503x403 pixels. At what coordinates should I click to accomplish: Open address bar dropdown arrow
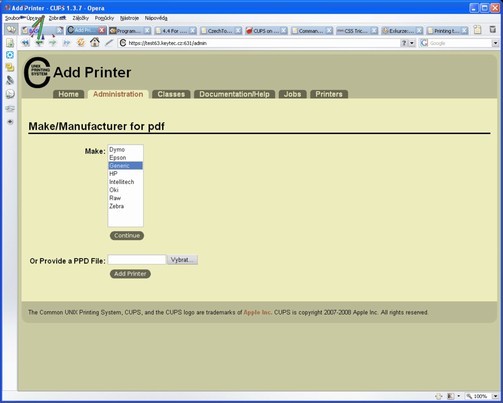412,43
